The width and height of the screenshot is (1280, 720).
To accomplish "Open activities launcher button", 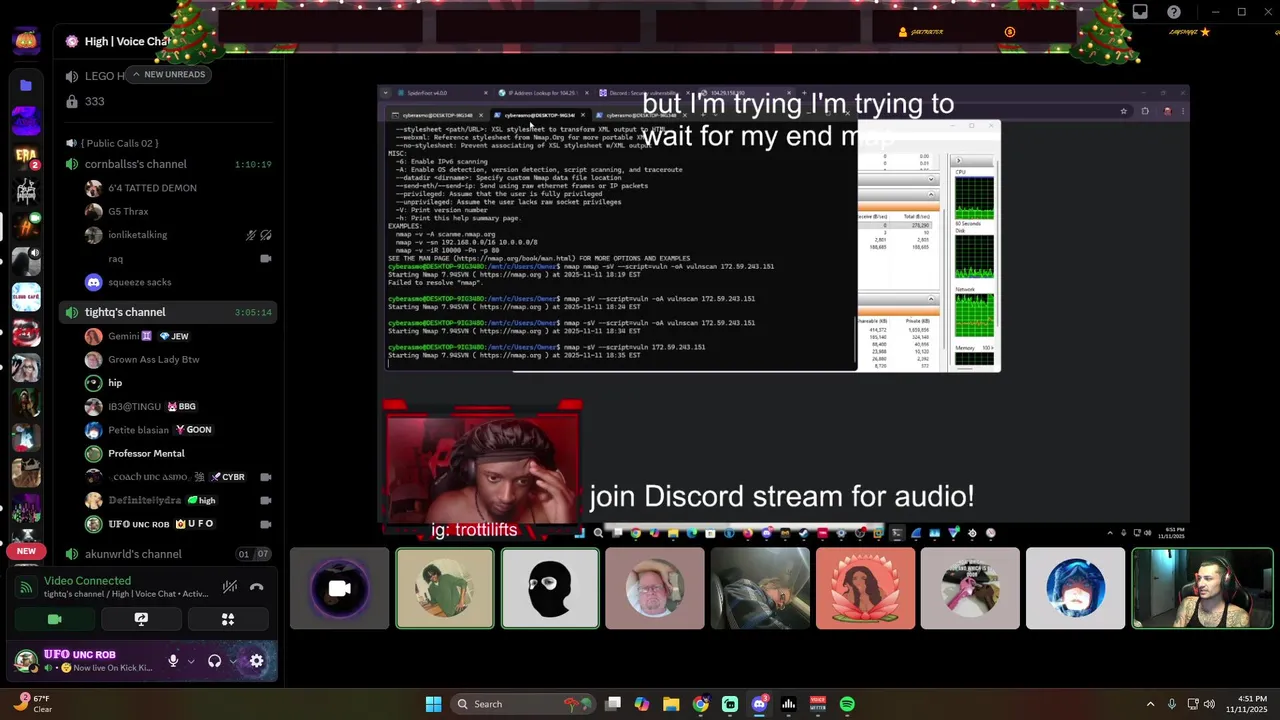I will tap(228, 619).
